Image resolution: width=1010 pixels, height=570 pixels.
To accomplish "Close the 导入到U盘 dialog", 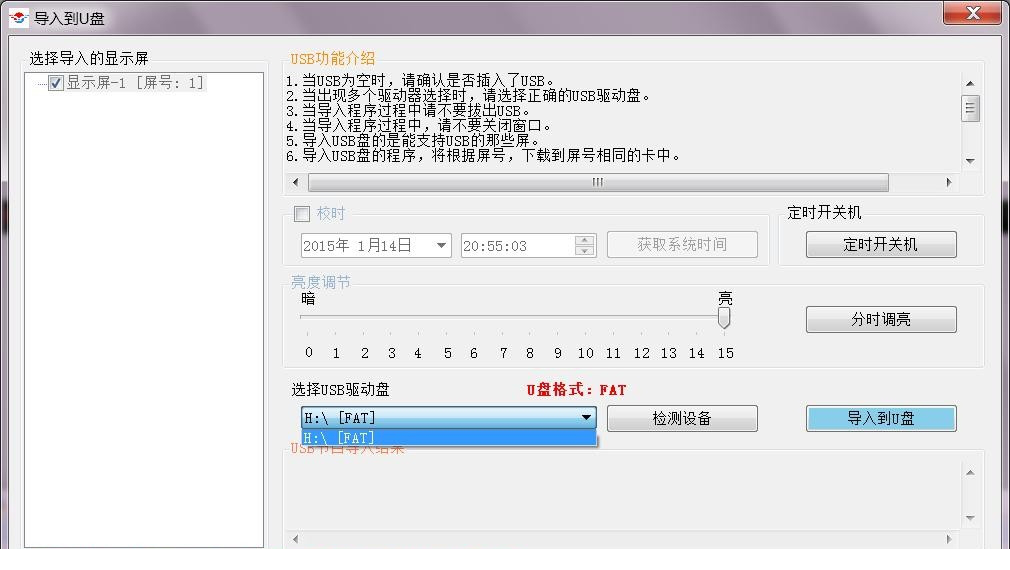I will [x=973, y=13].
